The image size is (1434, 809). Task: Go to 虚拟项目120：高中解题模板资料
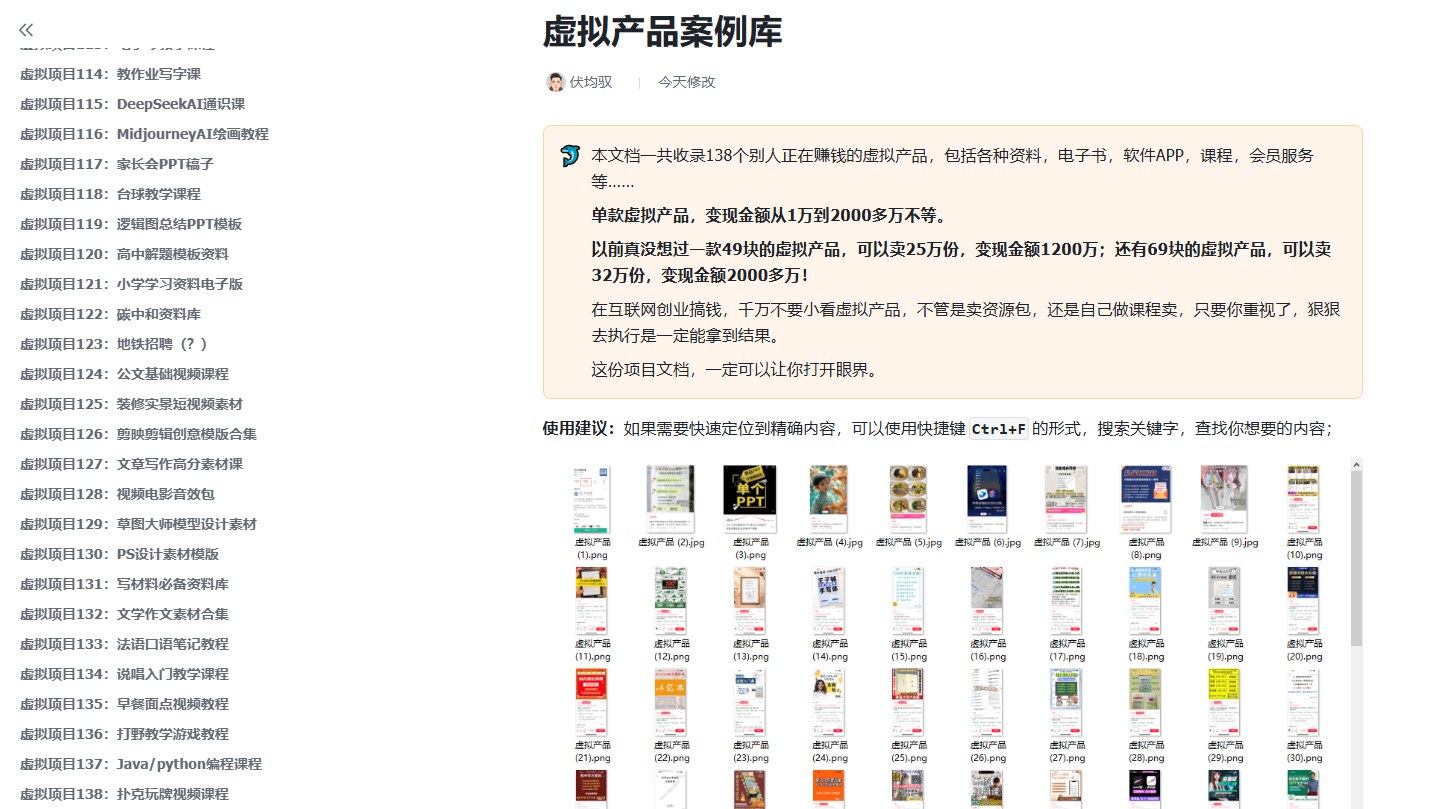coord(124,254)
